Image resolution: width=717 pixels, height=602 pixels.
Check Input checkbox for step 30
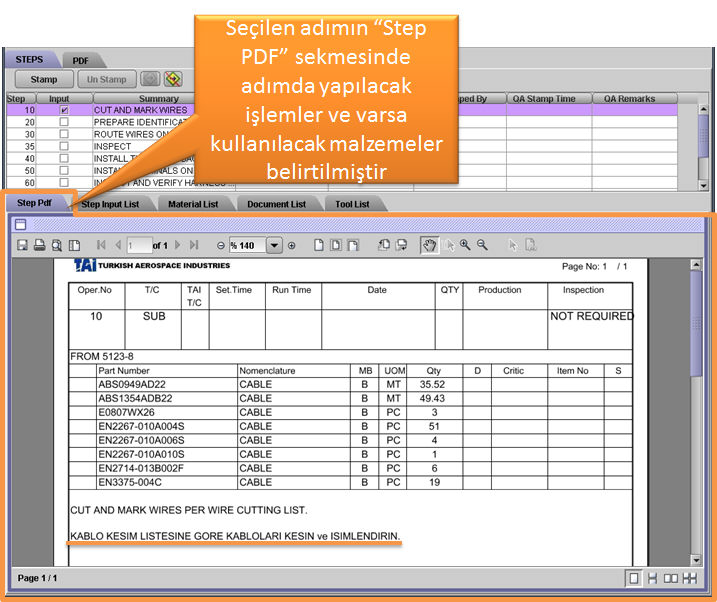[x=64, y=134]
